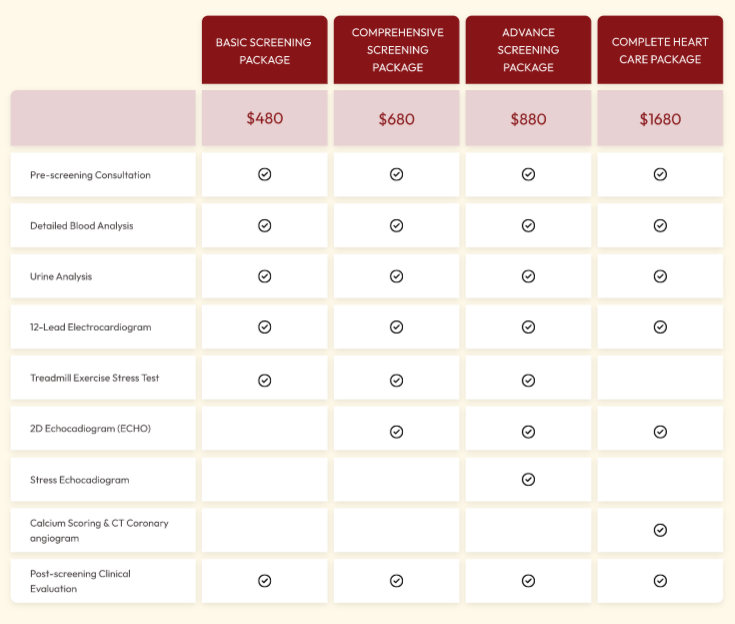Click Complete Heart Care checkmark for Calcium Scoring
Image resolution: width=735 pixels, height=624 pixels.
[660, 530]
